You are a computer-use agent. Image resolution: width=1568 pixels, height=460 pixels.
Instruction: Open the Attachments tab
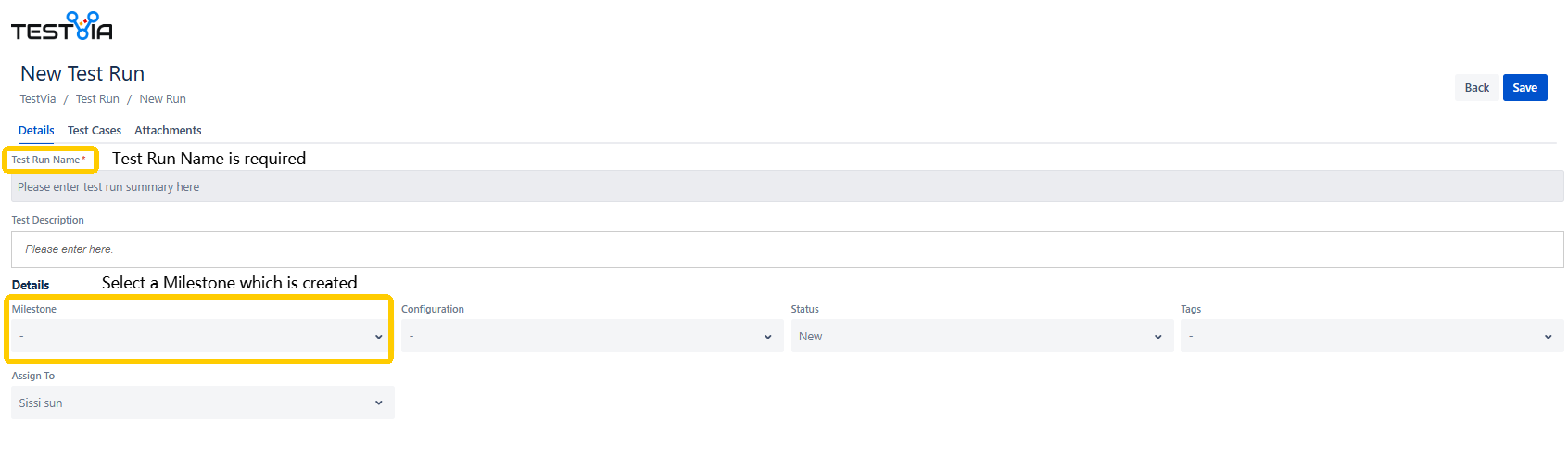(168, 131)
